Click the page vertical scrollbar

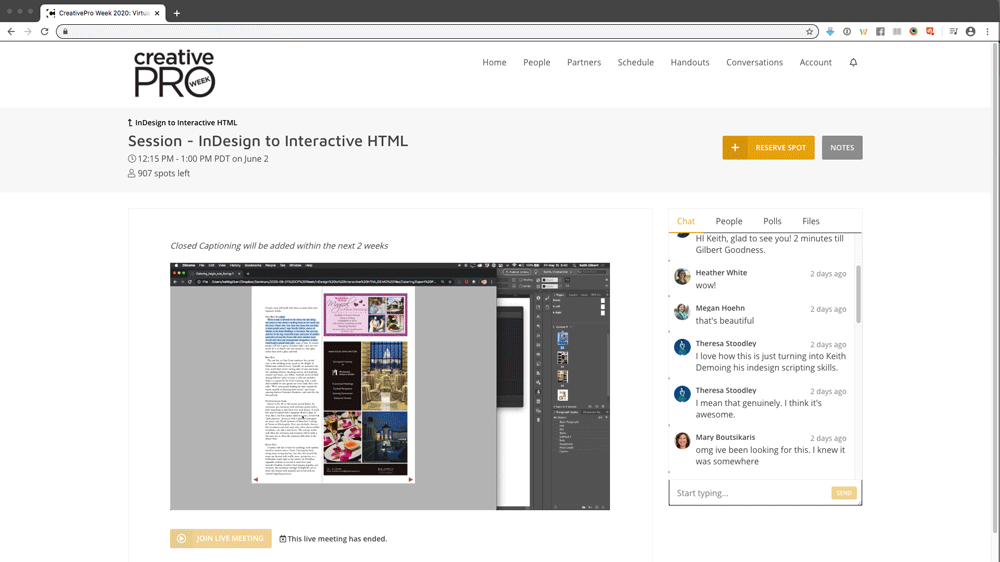995,287
